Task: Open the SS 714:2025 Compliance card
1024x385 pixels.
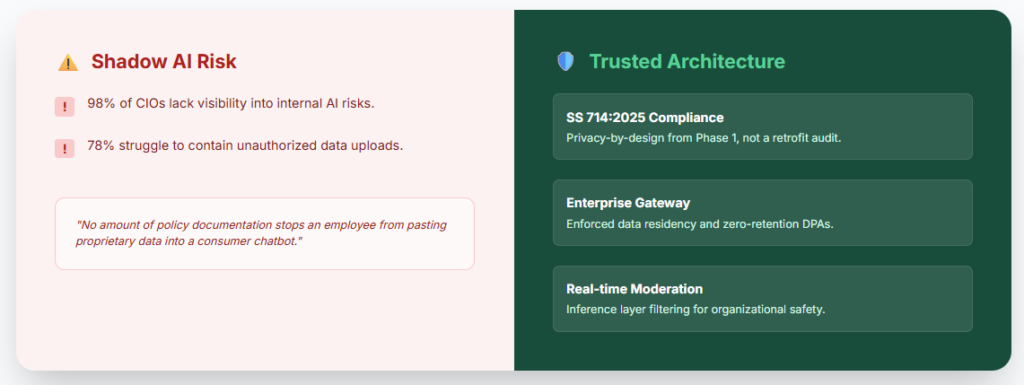Action: tap(763, 127)
